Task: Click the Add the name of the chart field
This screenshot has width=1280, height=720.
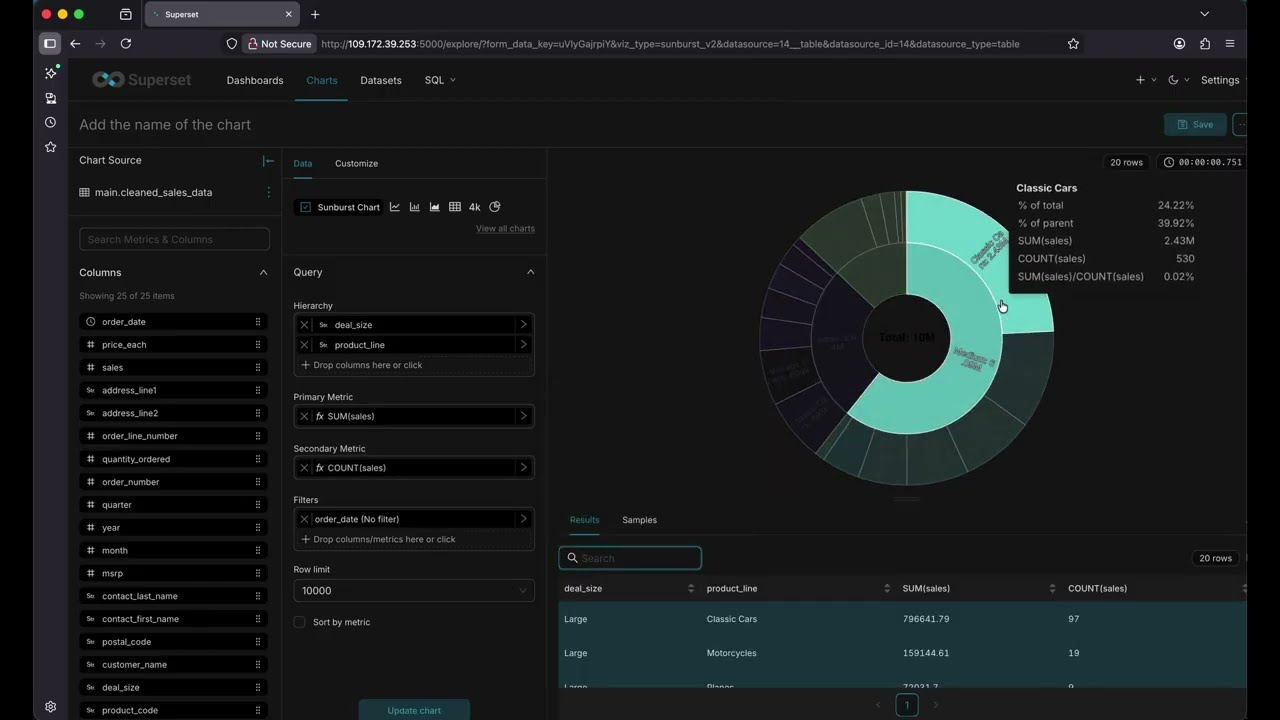Action: [165, 125]
